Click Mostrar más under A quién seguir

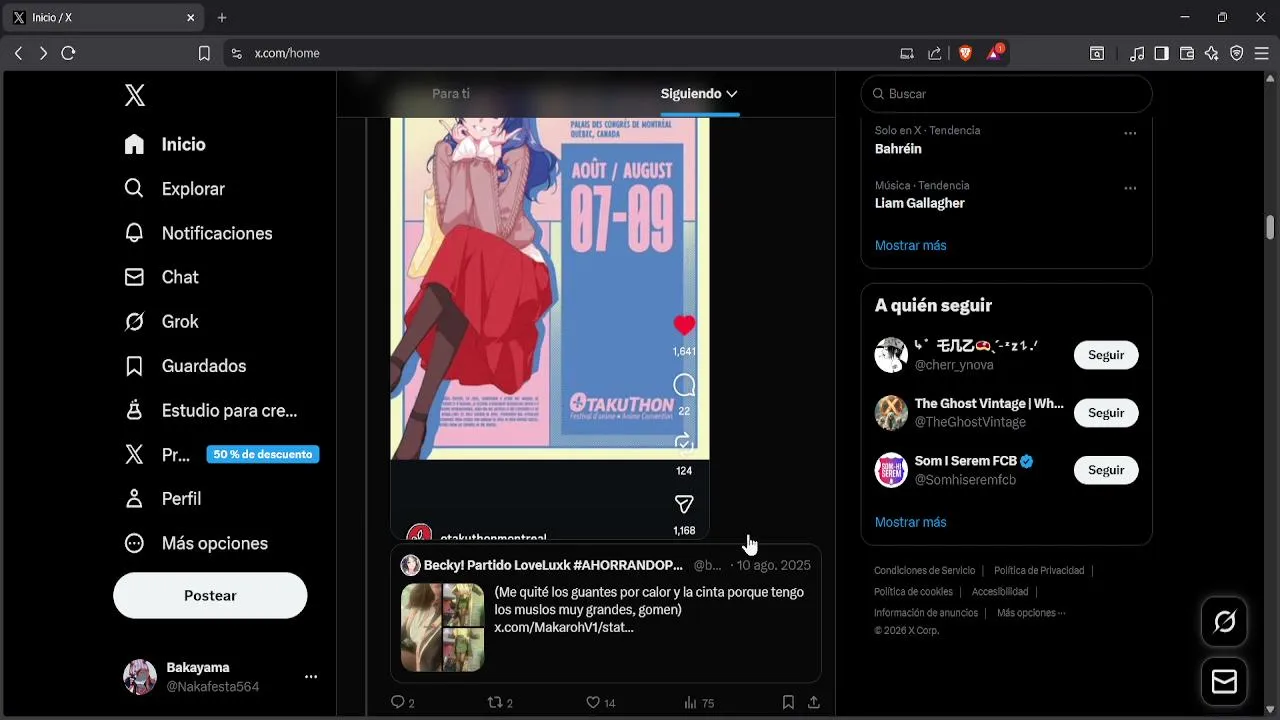pos(910,522)
